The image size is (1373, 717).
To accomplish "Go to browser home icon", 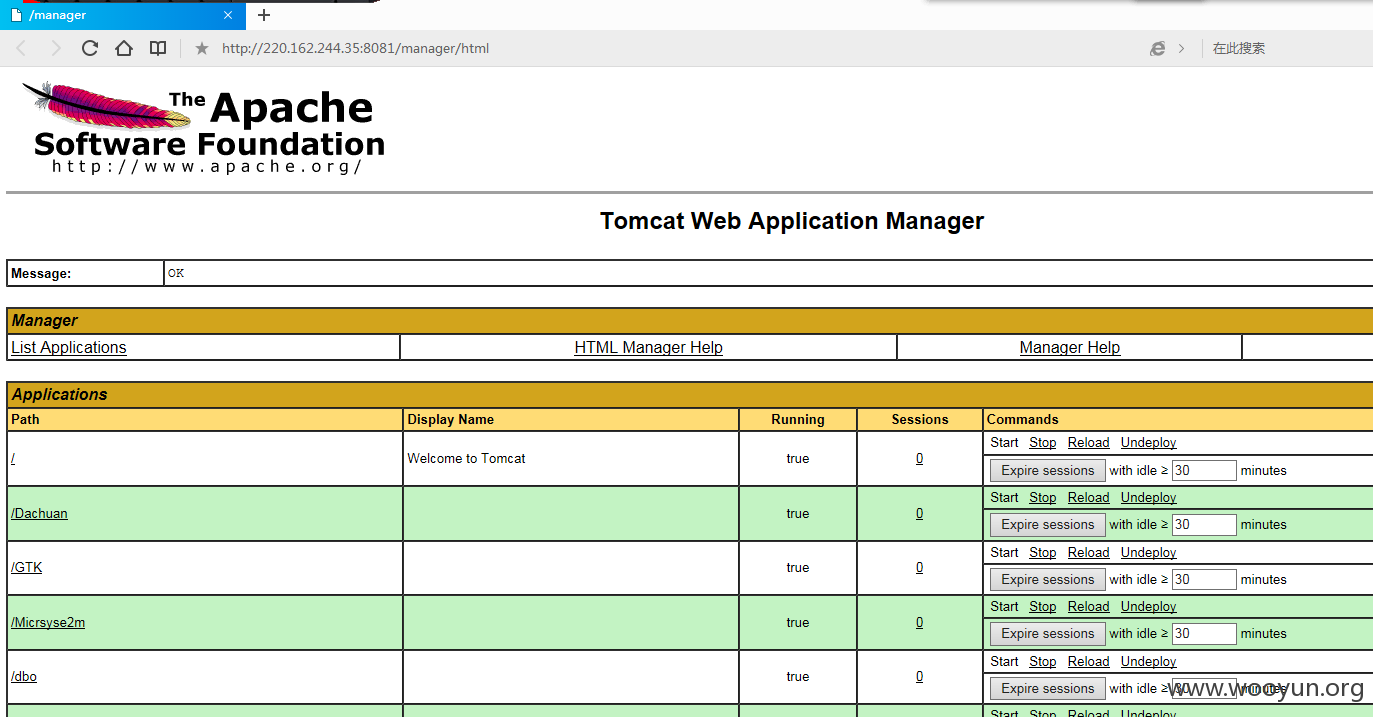I will point(123,48).
